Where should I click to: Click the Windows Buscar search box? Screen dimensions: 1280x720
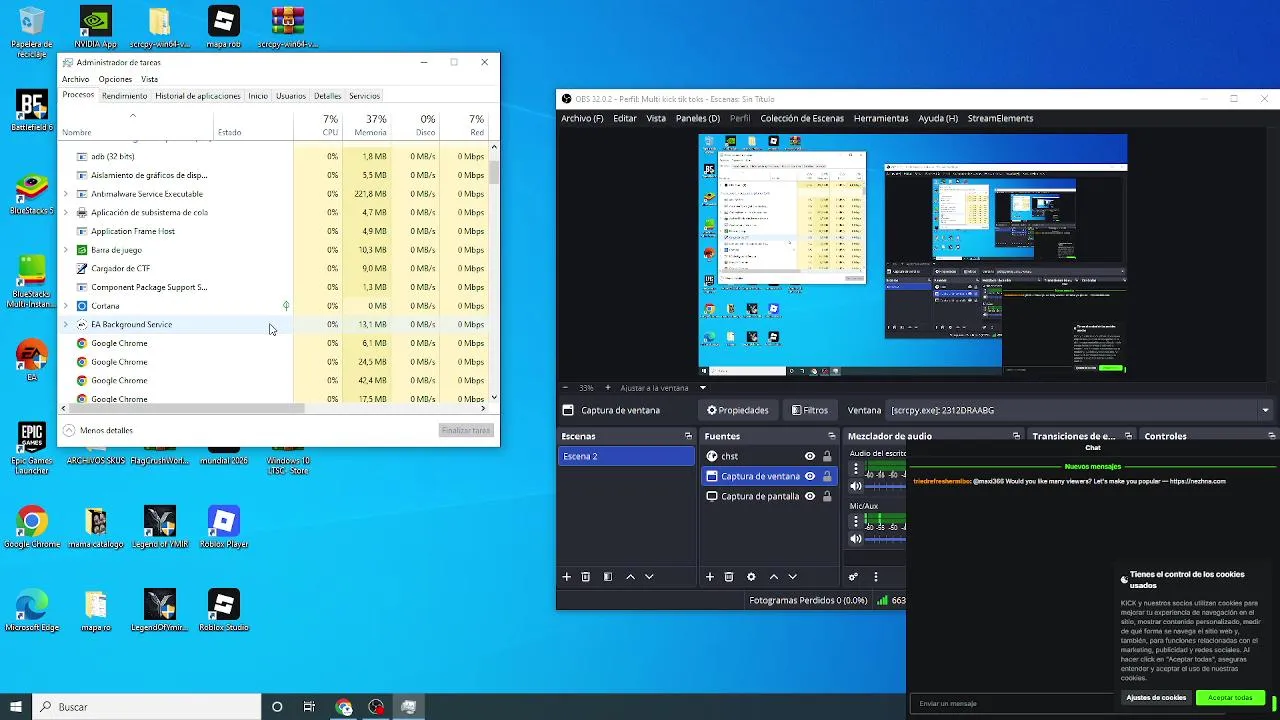pos(146,707)
